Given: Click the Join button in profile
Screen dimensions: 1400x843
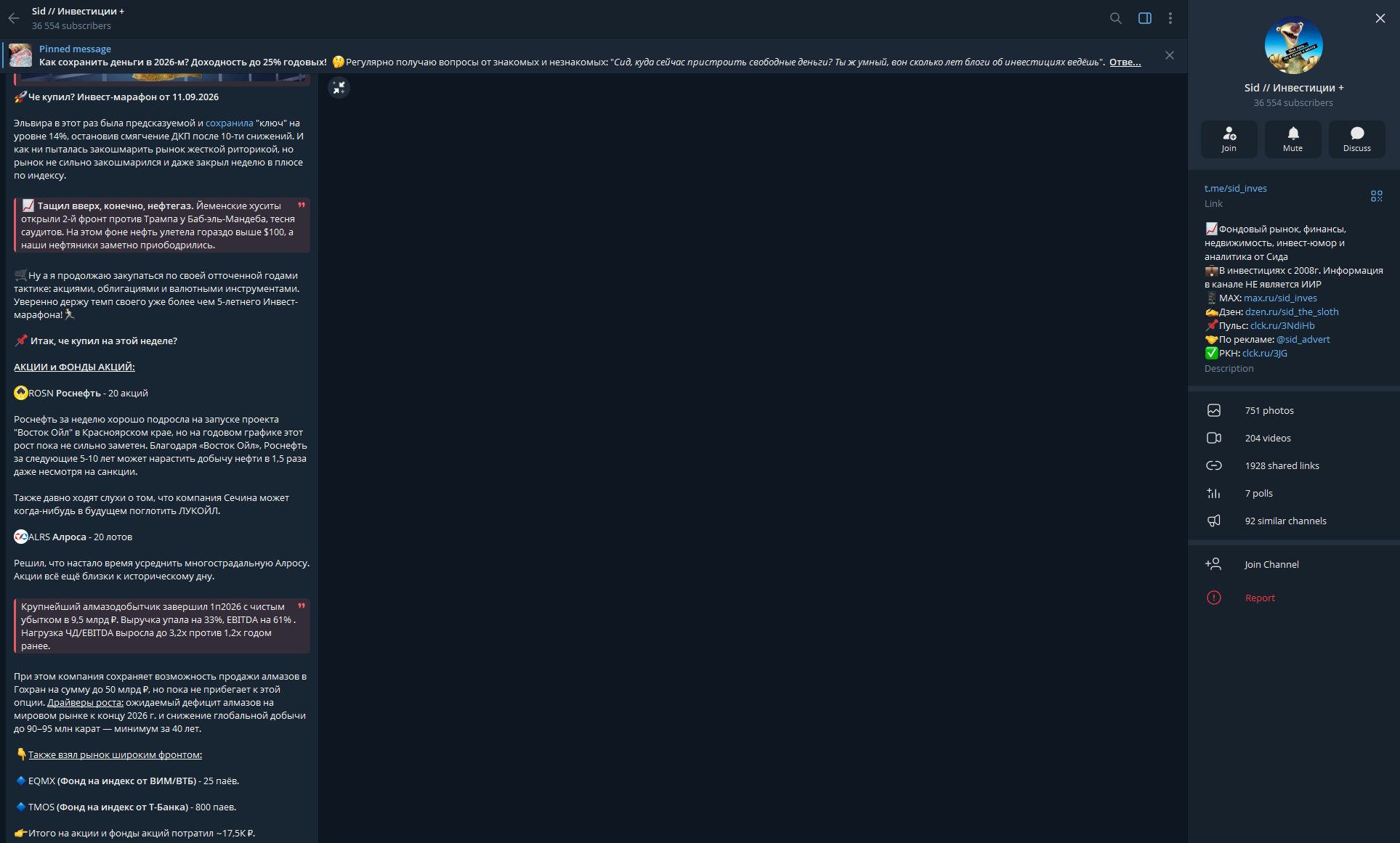Looking at the screenshot, I should [x=1229, y=139].
